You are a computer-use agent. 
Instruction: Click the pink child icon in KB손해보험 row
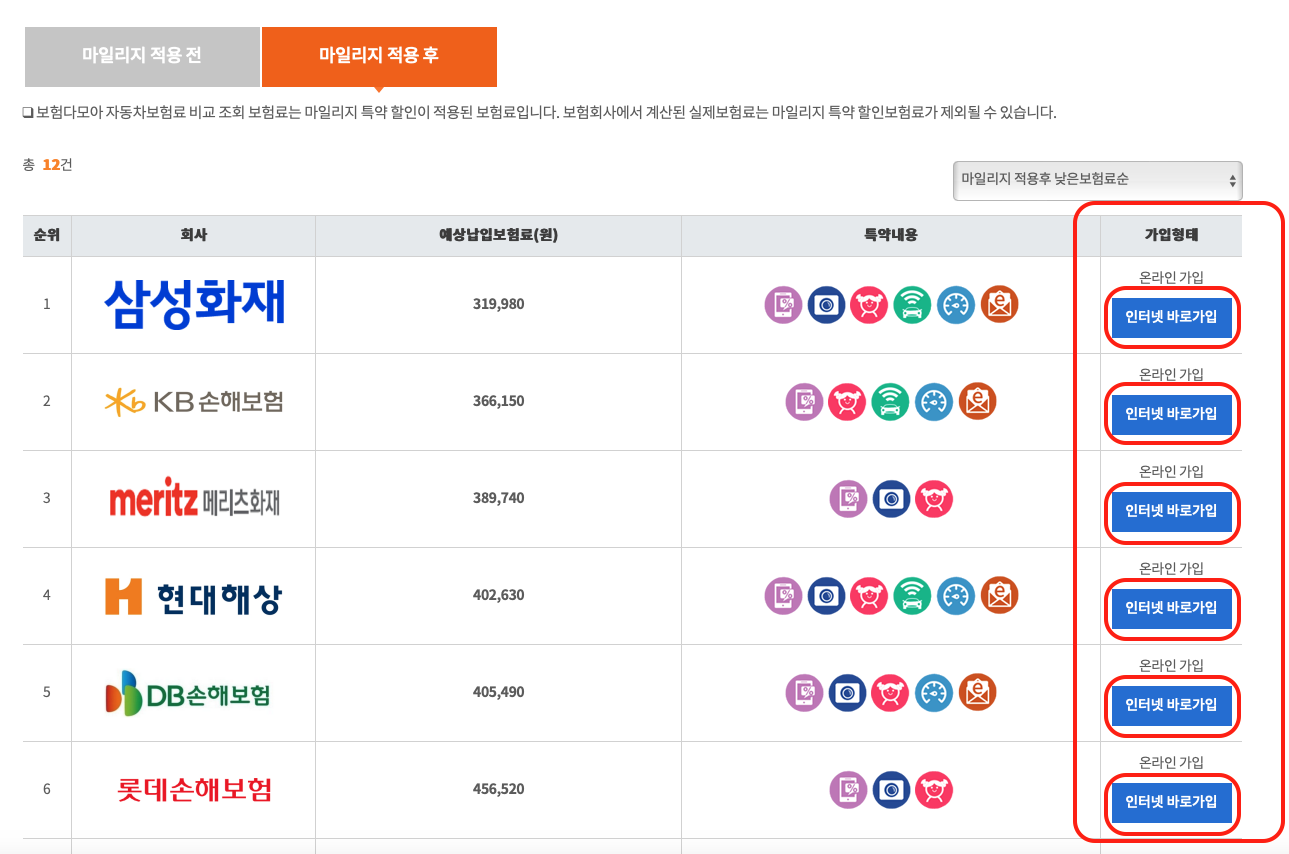point(847,402)
